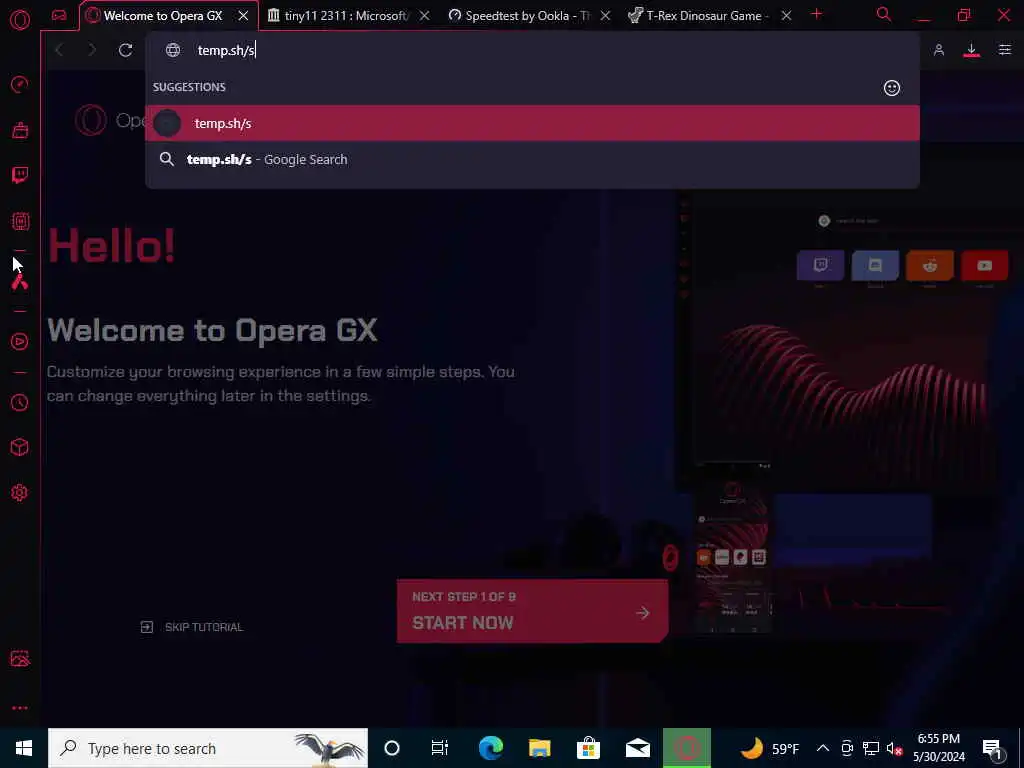Open the downloads icon
The width and height of the screenshot is (1024, 768).
click(971, 50)
